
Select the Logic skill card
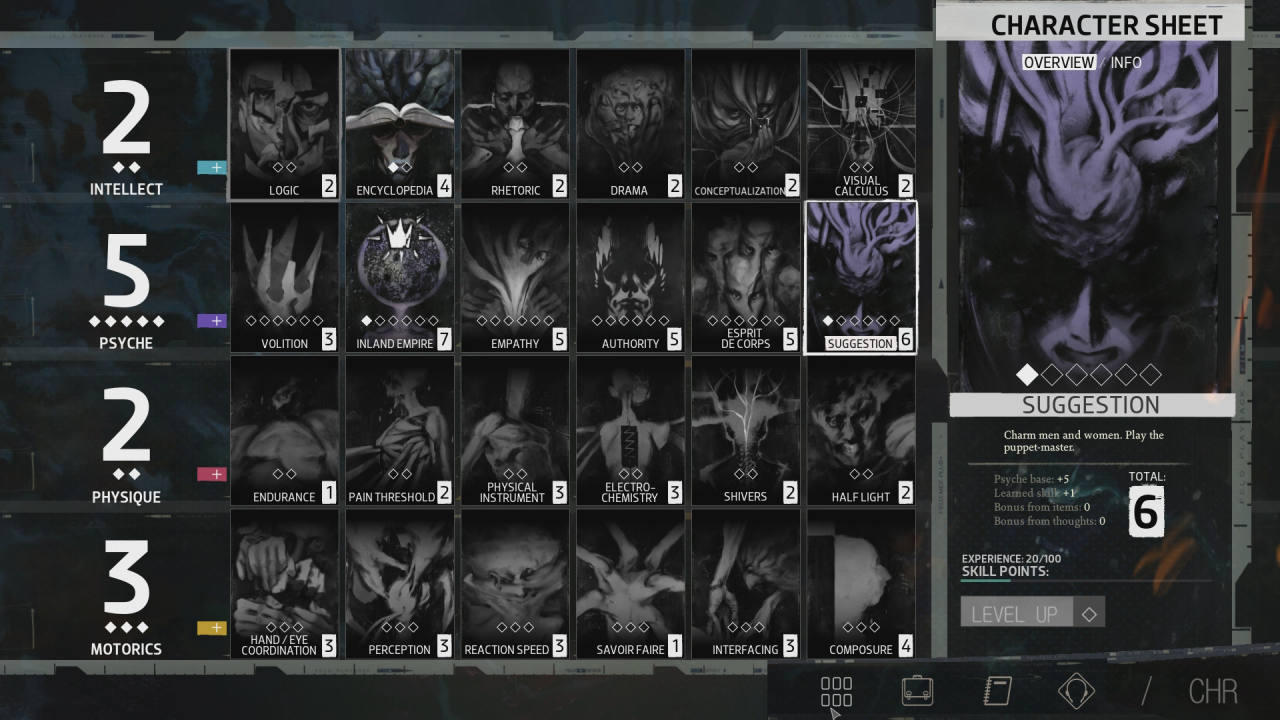284,124
